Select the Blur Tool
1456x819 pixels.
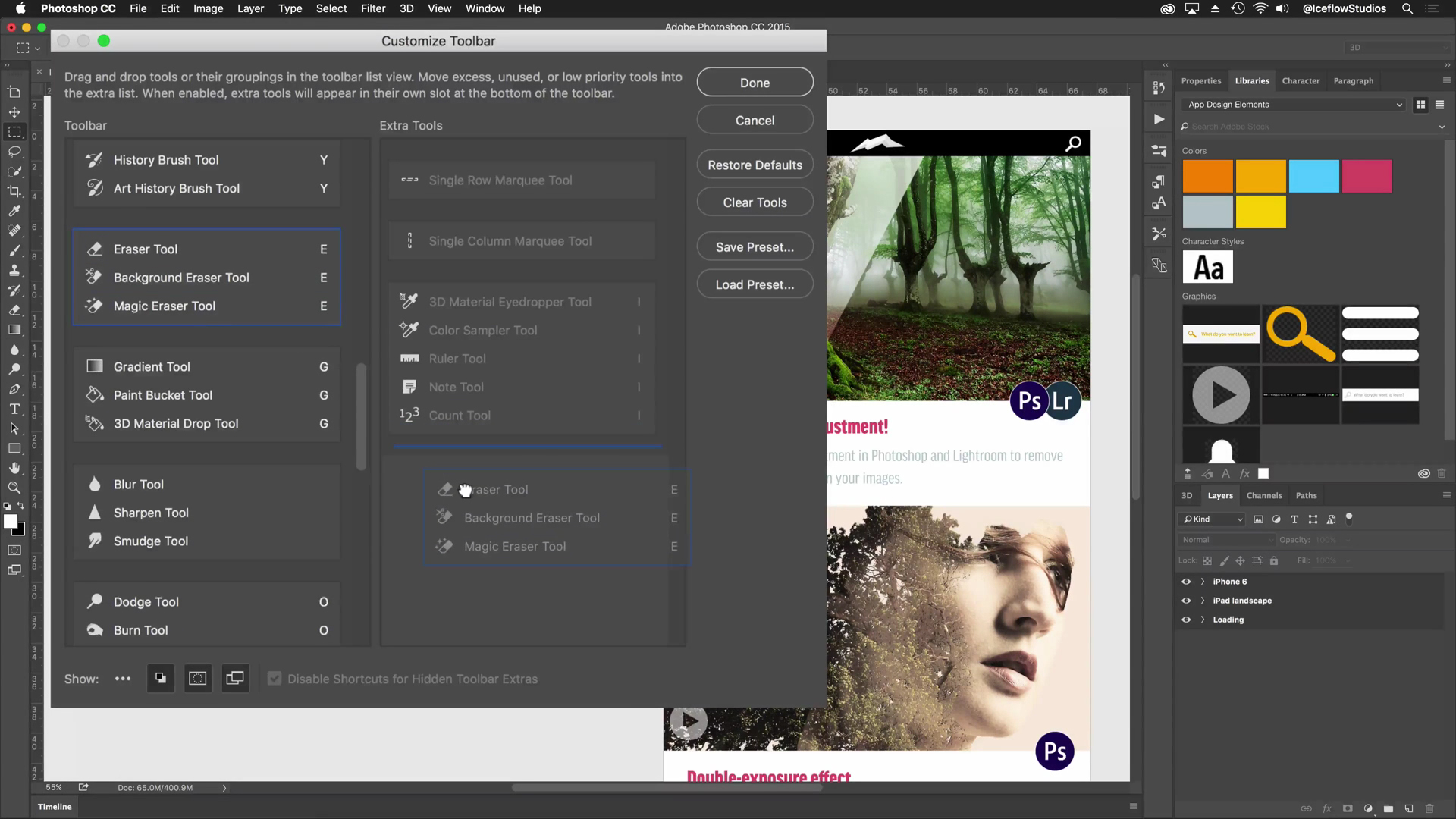[138, 484]
